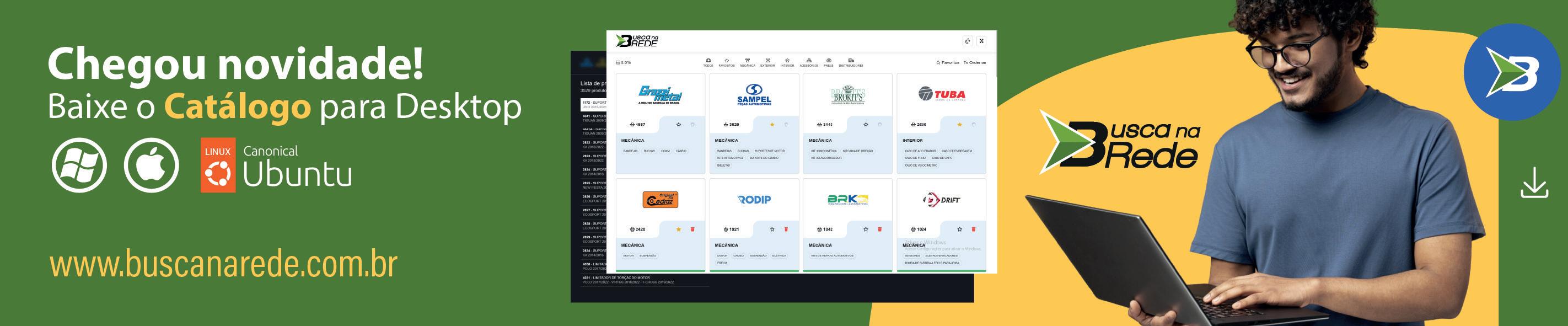The width and height of the screenshot is (1568, 326).
Task: Click the fullscreen arrows icon in the header
Action: (981, 41)
